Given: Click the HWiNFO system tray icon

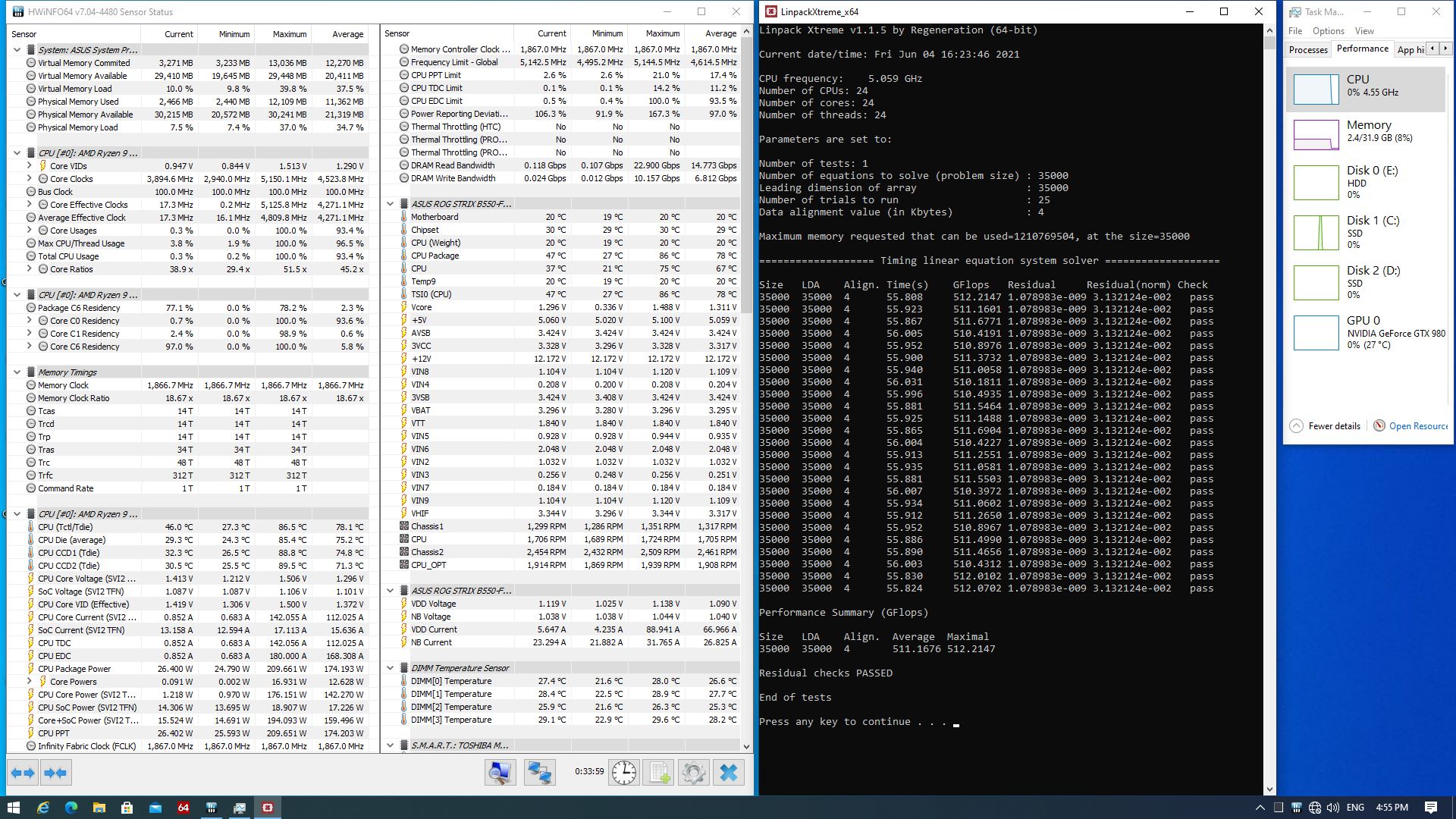Looking at the screenshot, I should pyautogui.click(x=1297, y=808).
